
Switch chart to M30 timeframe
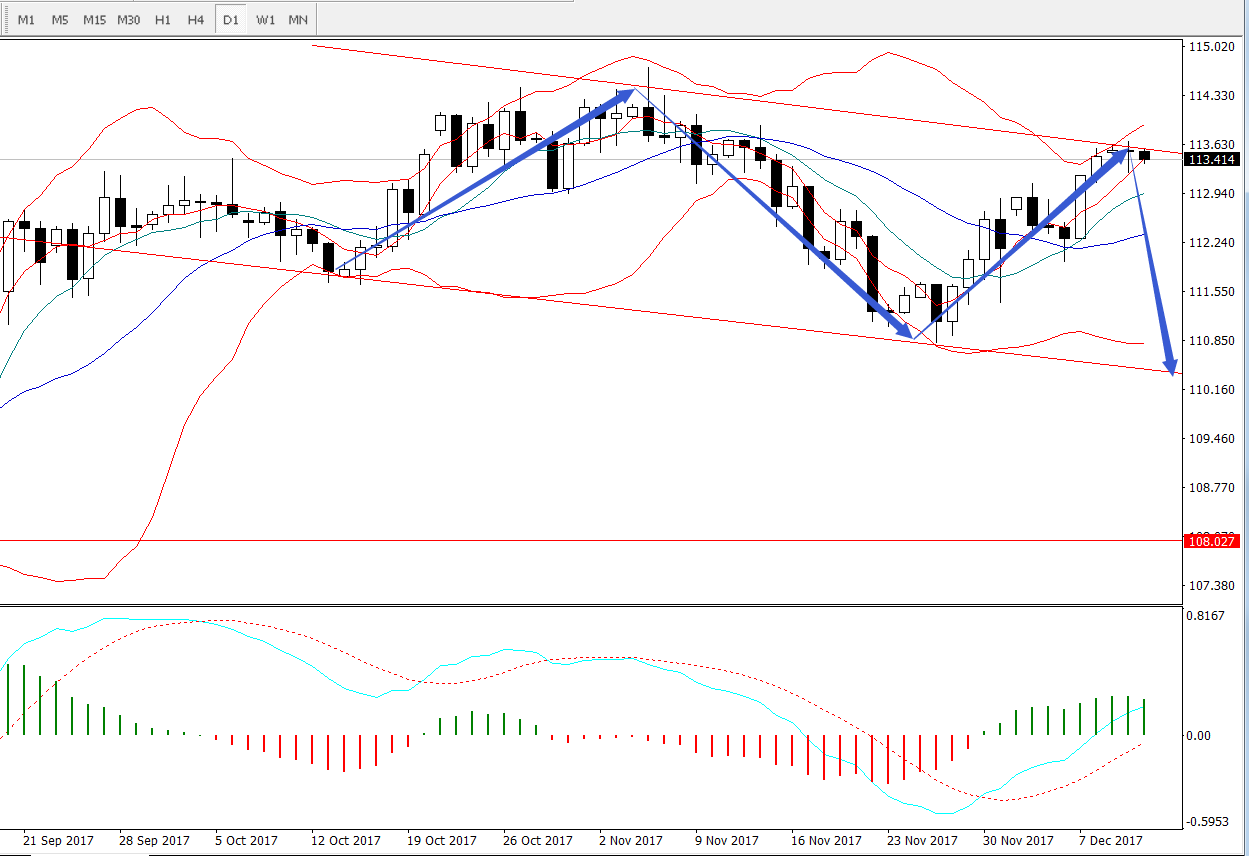[x=129, y=20]
